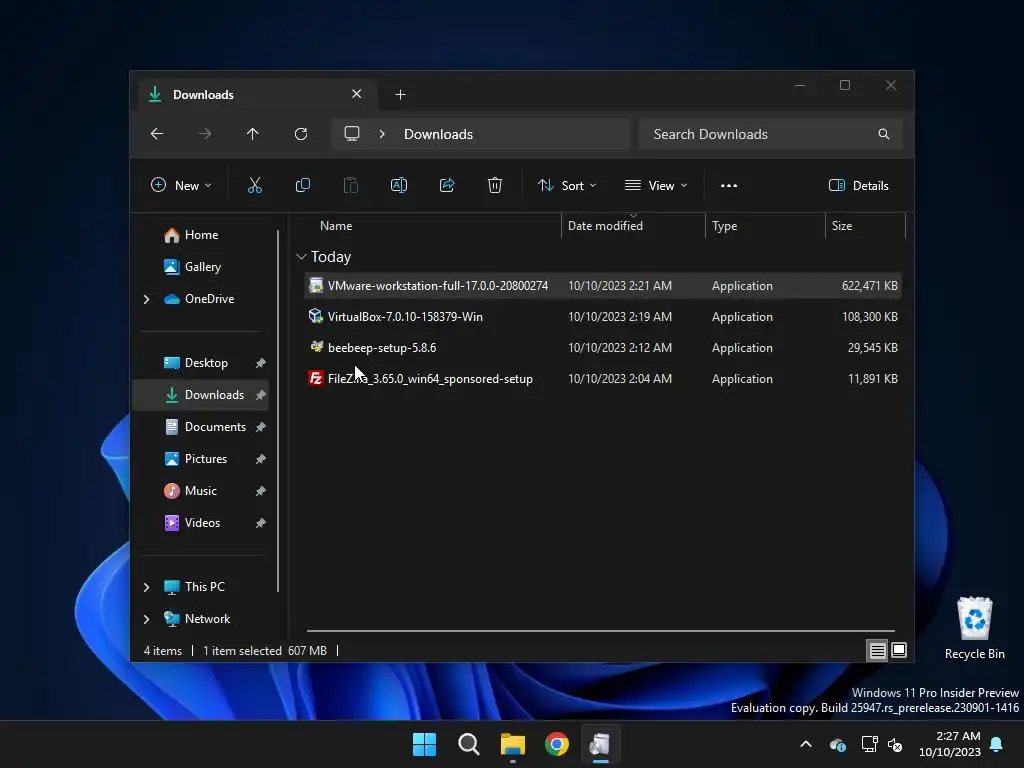Show hidden system tray icons chevron
This screenshot has height=768, width=1024.
[806, 744]
